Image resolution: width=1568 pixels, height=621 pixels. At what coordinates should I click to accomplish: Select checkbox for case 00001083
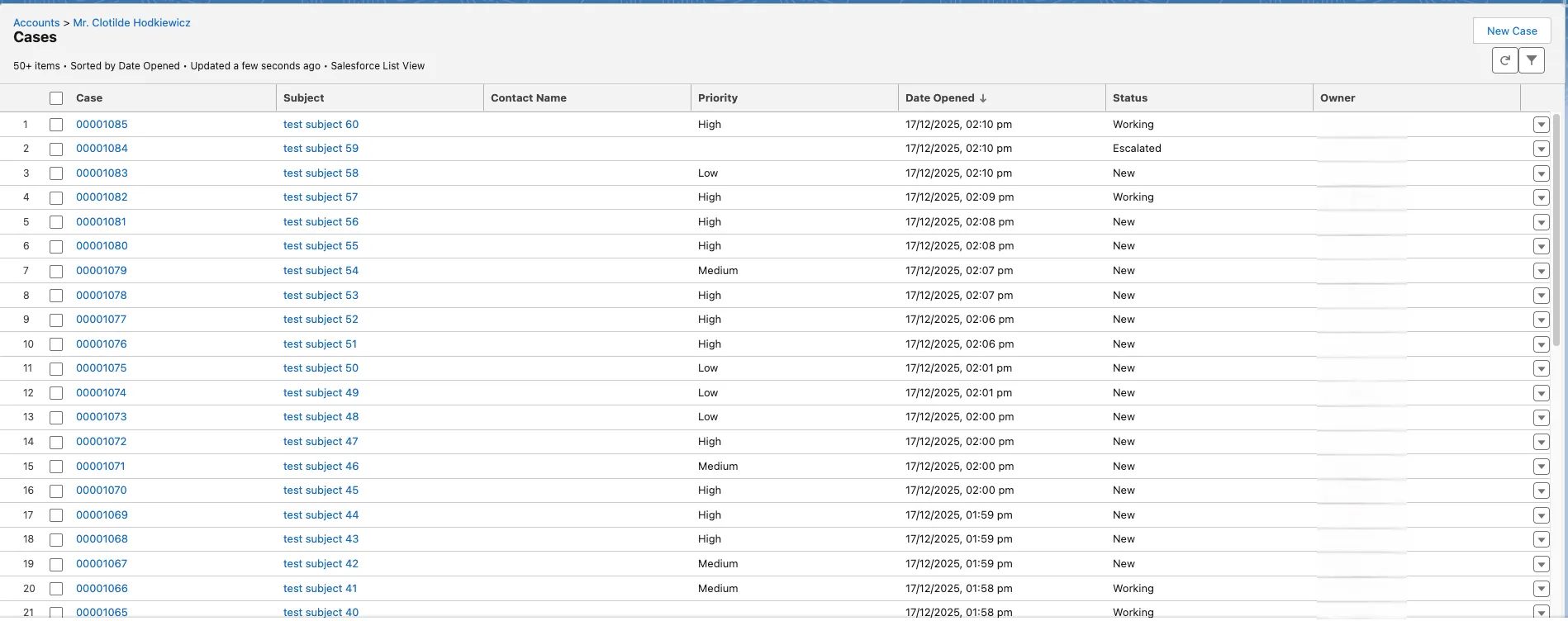click(x=56, y=173)
